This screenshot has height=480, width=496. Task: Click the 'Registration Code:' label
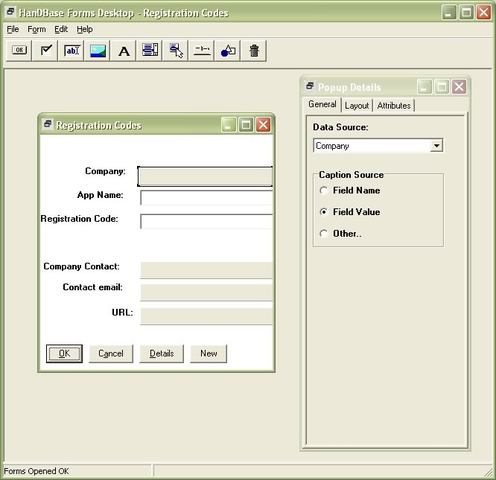click(79, 219)
